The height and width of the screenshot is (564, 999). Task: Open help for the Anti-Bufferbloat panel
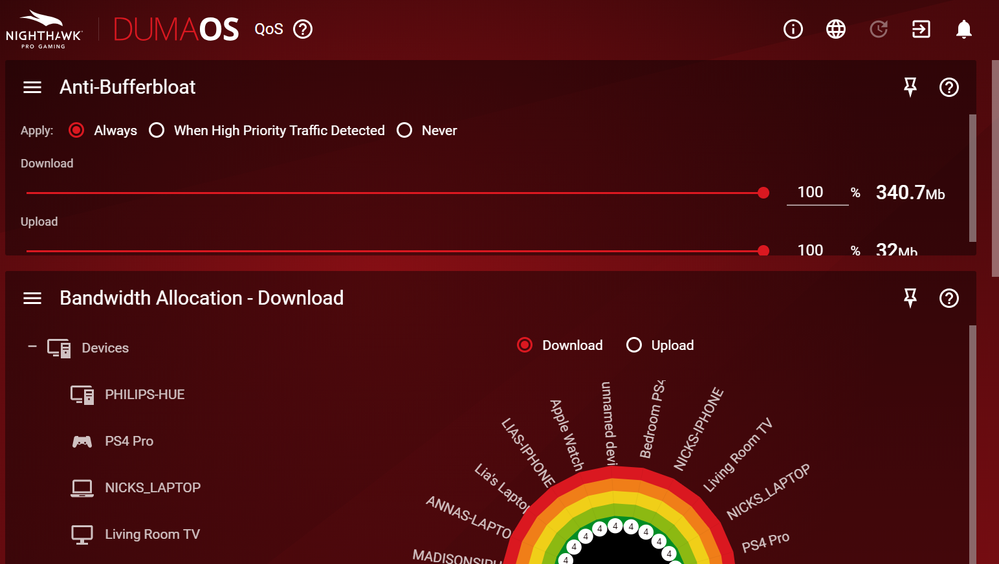[949, 87]
